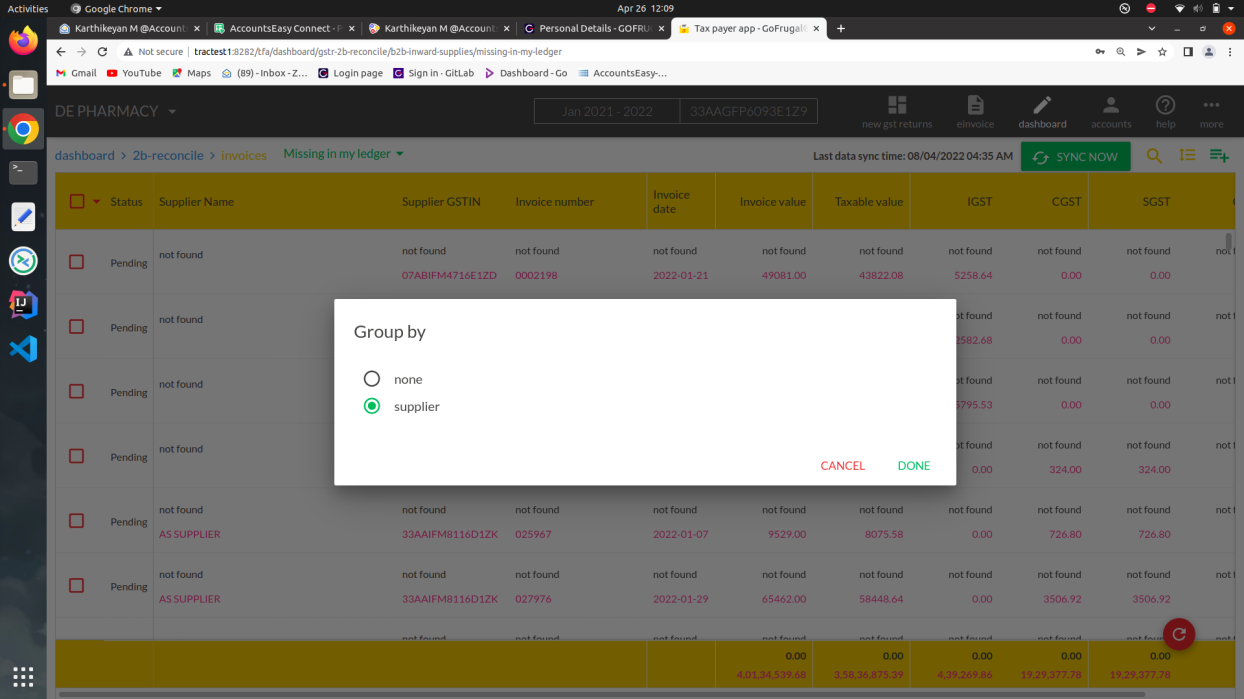
Task: Open Files app from the dock
Action: click(x=23, y=85)
